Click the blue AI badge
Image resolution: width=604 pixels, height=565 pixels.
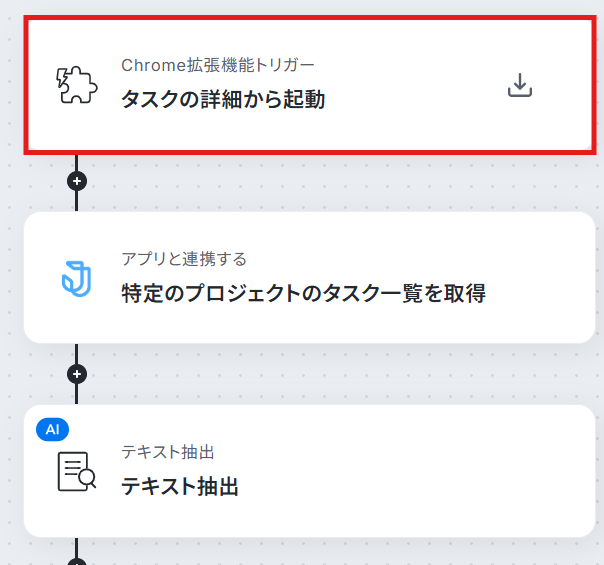pyautogui.click(x=53, y=429)
